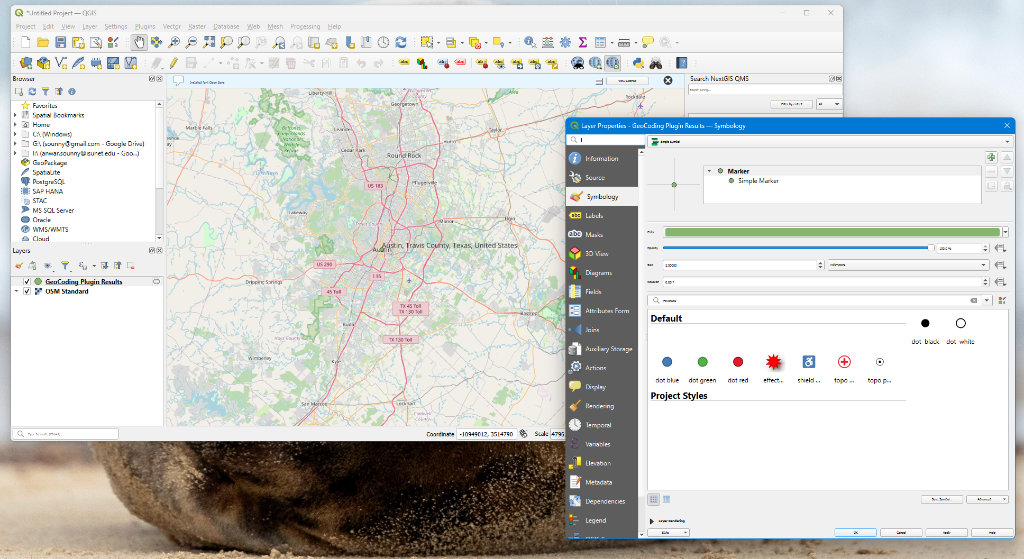The image size is (1024, 559).
Task: Pick the red starburst effect symbol
Action: click(x=773, y=362)
